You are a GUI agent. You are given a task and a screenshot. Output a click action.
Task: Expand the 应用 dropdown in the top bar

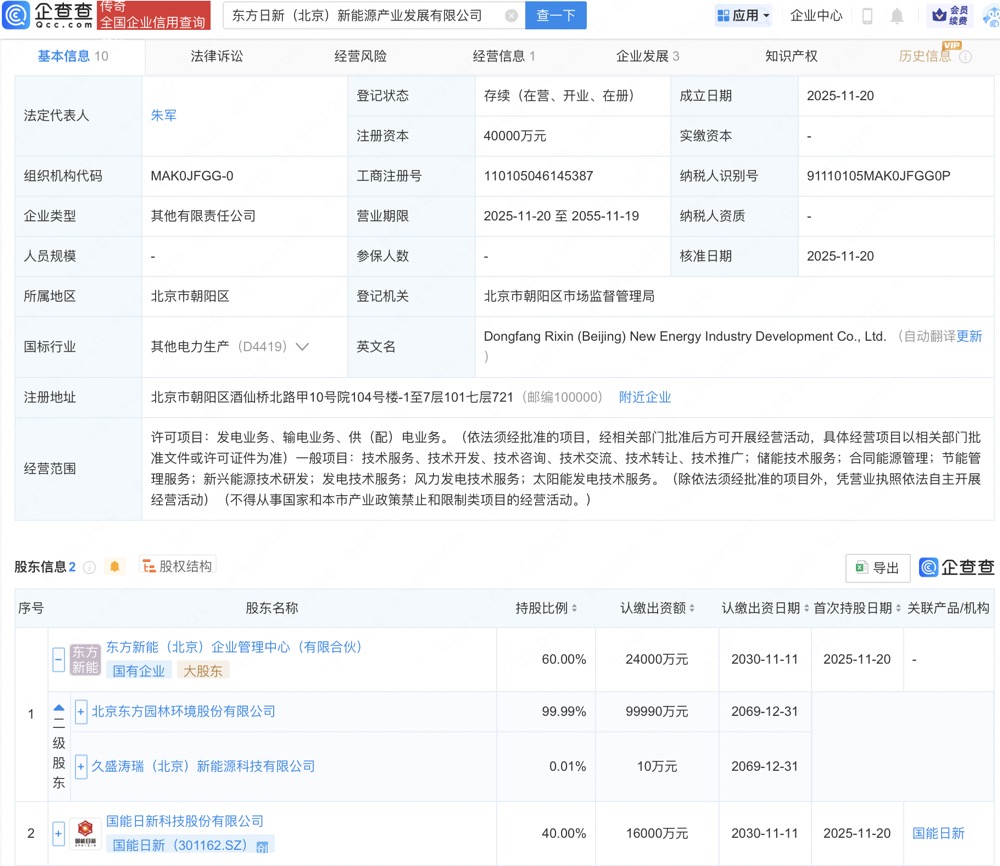click(x=743, y=15)
